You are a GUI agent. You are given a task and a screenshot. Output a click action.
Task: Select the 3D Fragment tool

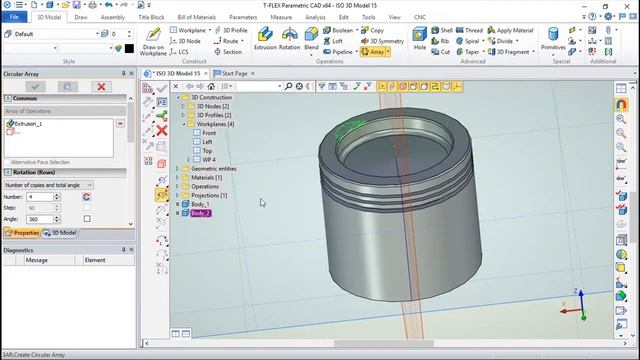point(509,52)
